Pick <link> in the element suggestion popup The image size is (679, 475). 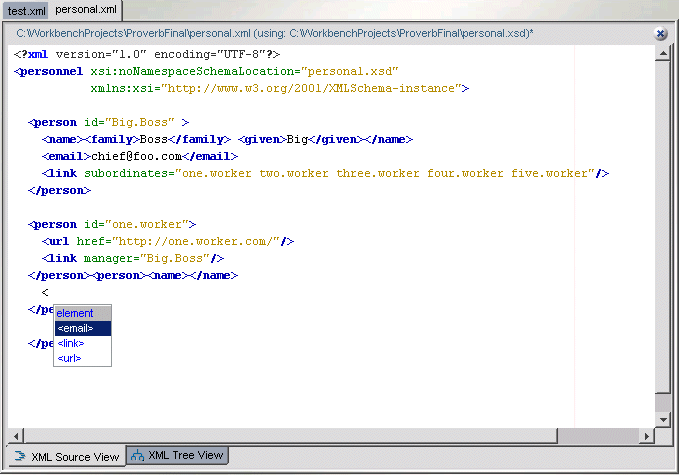coord(71,343)
